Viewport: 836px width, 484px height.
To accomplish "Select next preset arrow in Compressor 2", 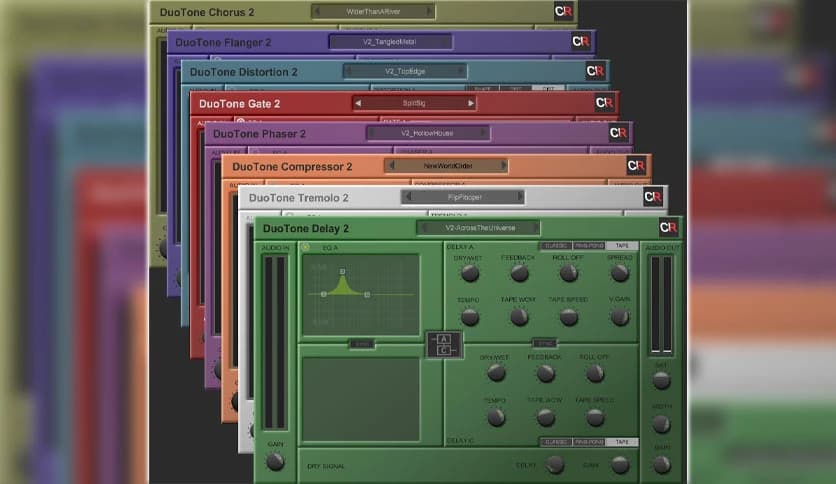I will [x=503, y=165].
